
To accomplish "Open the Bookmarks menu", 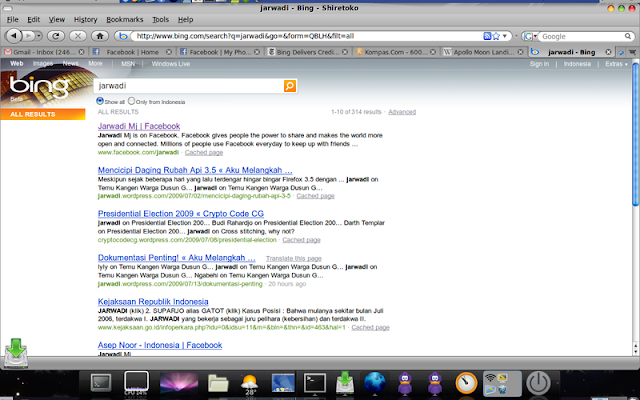I will [124, 19].
